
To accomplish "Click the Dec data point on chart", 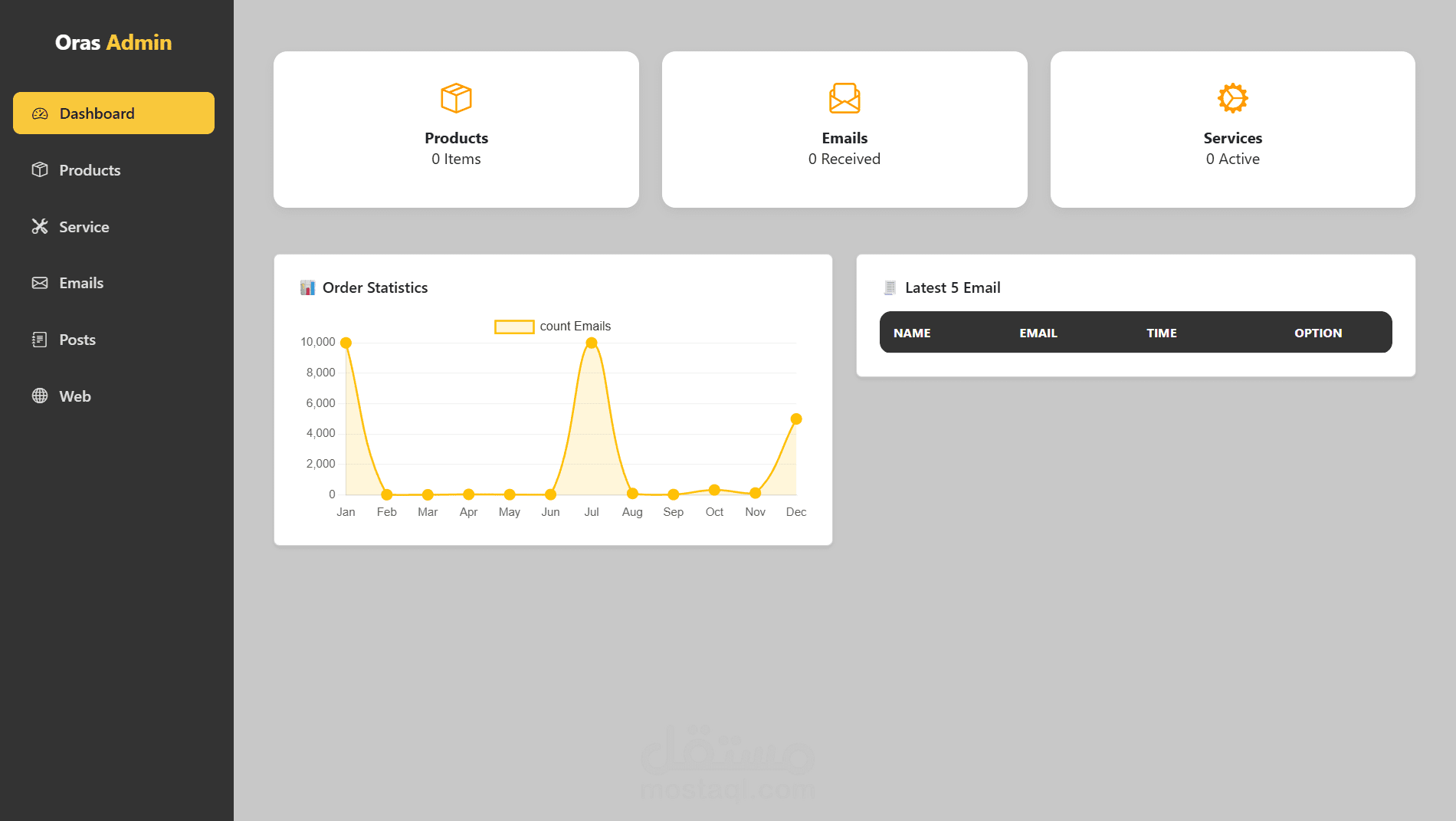I will [796, 419].
